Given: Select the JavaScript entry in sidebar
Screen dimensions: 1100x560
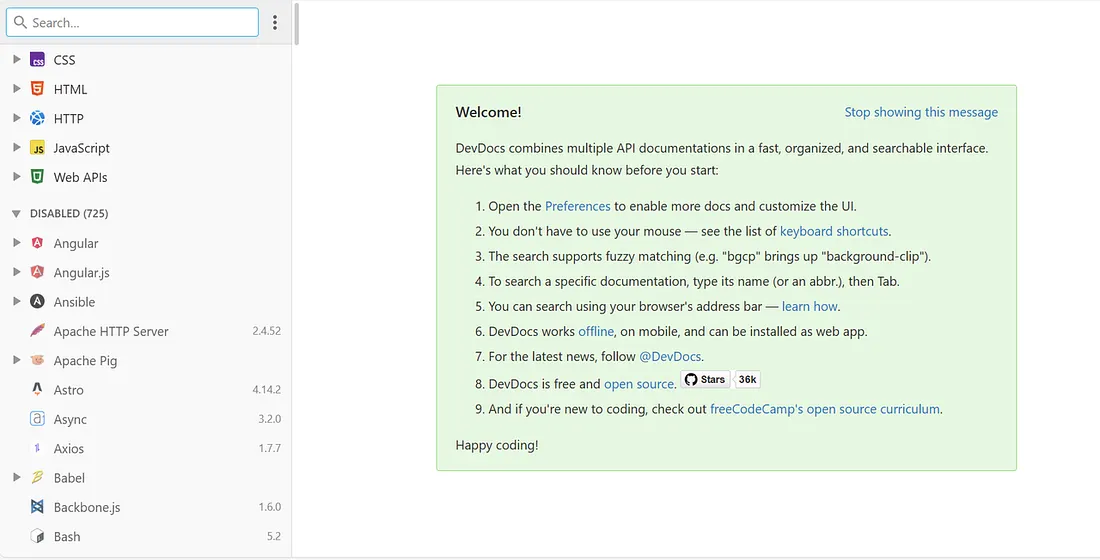Looking at the screenshot, I should [x=146, y=148].
